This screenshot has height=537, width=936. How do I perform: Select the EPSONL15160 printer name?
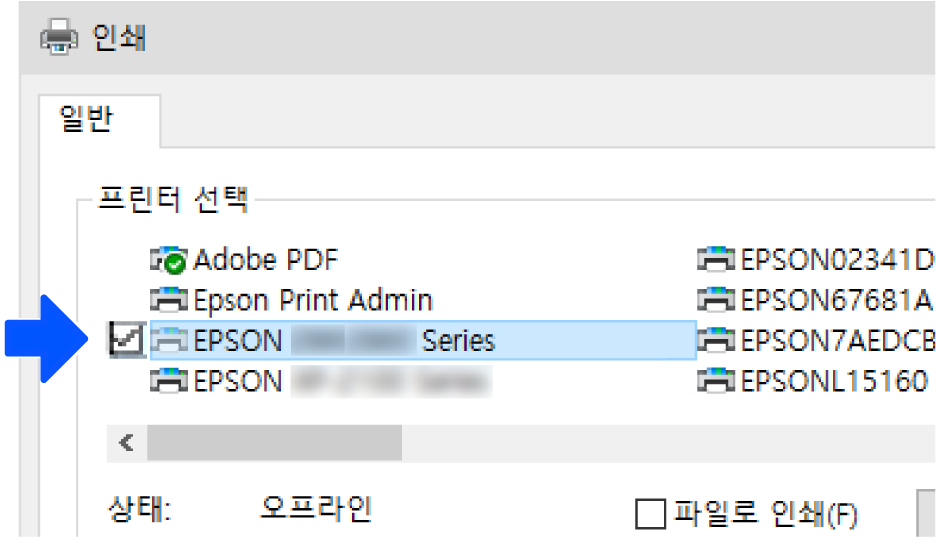click(834, 380)
